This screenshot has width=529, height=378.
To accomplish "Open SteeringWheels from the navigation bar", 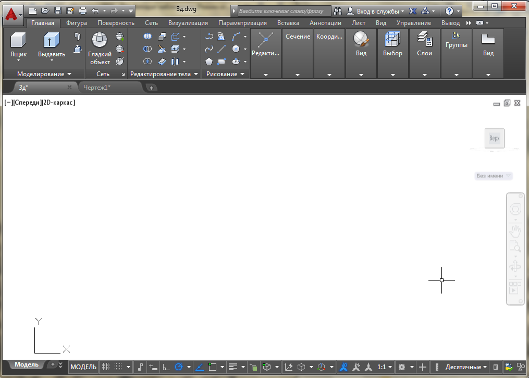I will [x=515, y=210].
